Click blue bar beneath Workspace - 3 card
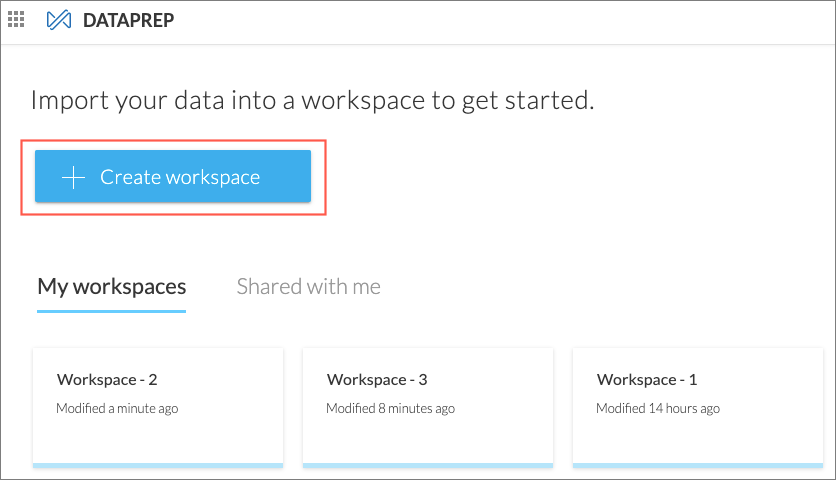The height and width of the screenshot is (480, 836). [x=428, y=464]
